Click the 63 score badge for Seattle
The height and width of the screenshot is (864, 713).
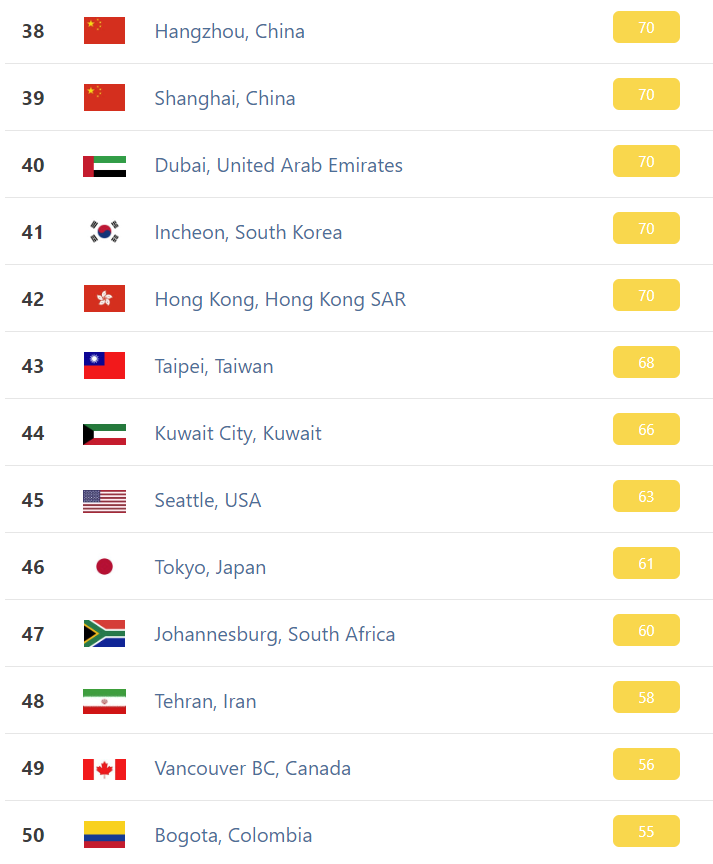646,496
